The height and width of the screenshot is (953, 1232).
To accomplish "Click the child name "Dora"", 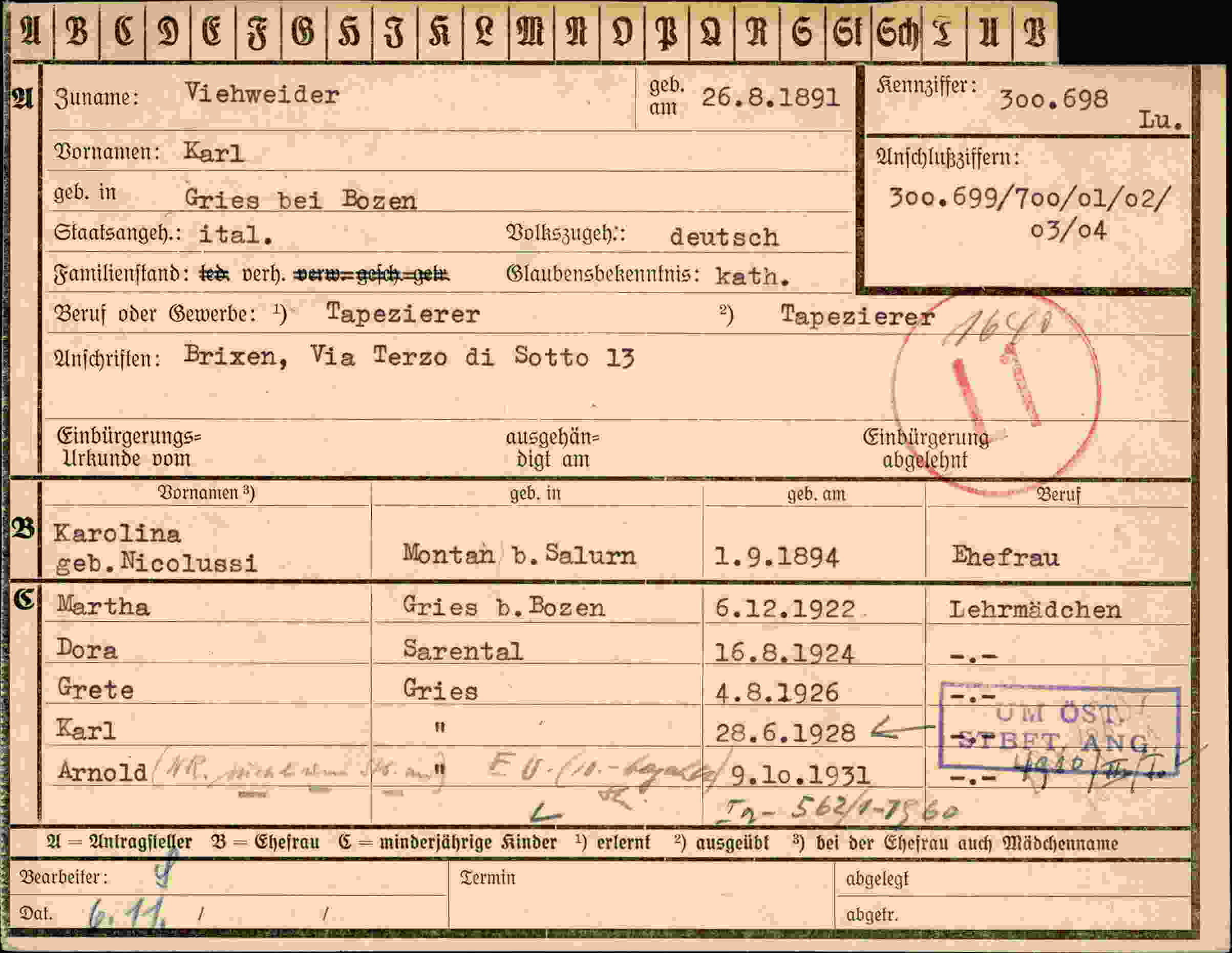I will click(88, 649).
